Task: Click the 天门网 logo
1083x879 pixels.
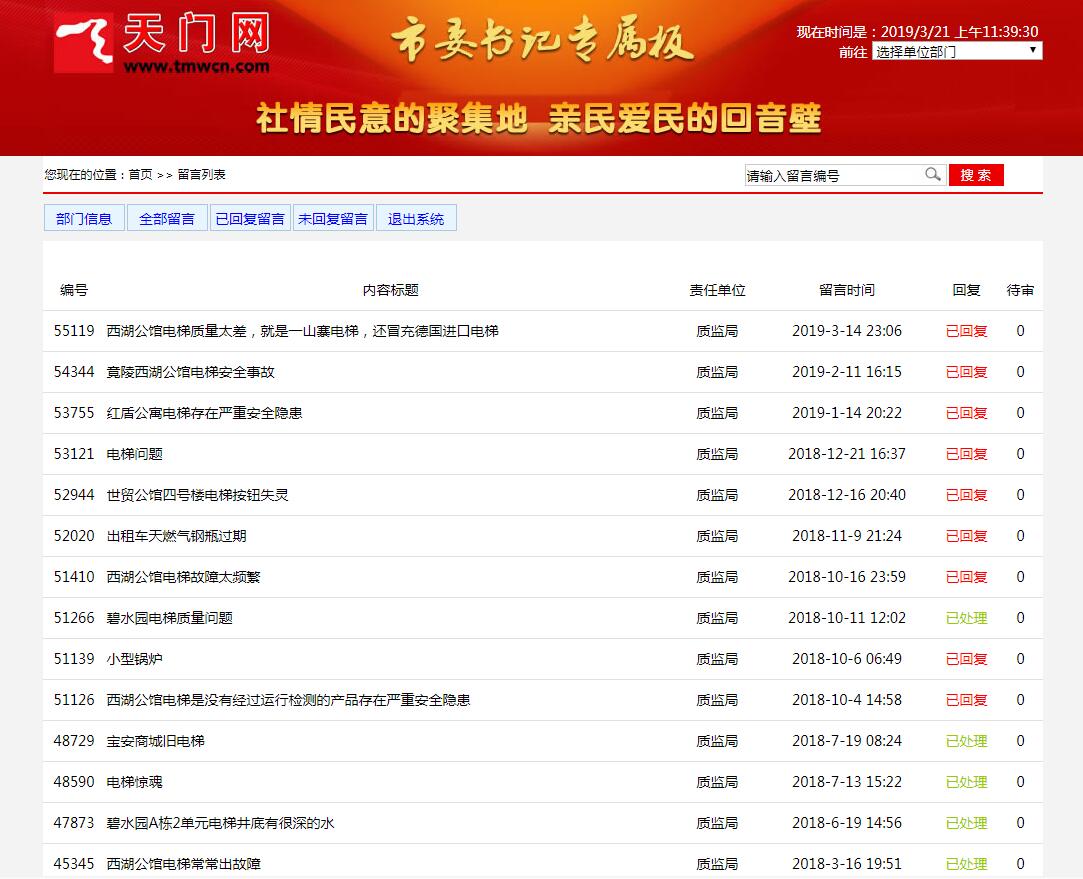Action: coord(163,44)
